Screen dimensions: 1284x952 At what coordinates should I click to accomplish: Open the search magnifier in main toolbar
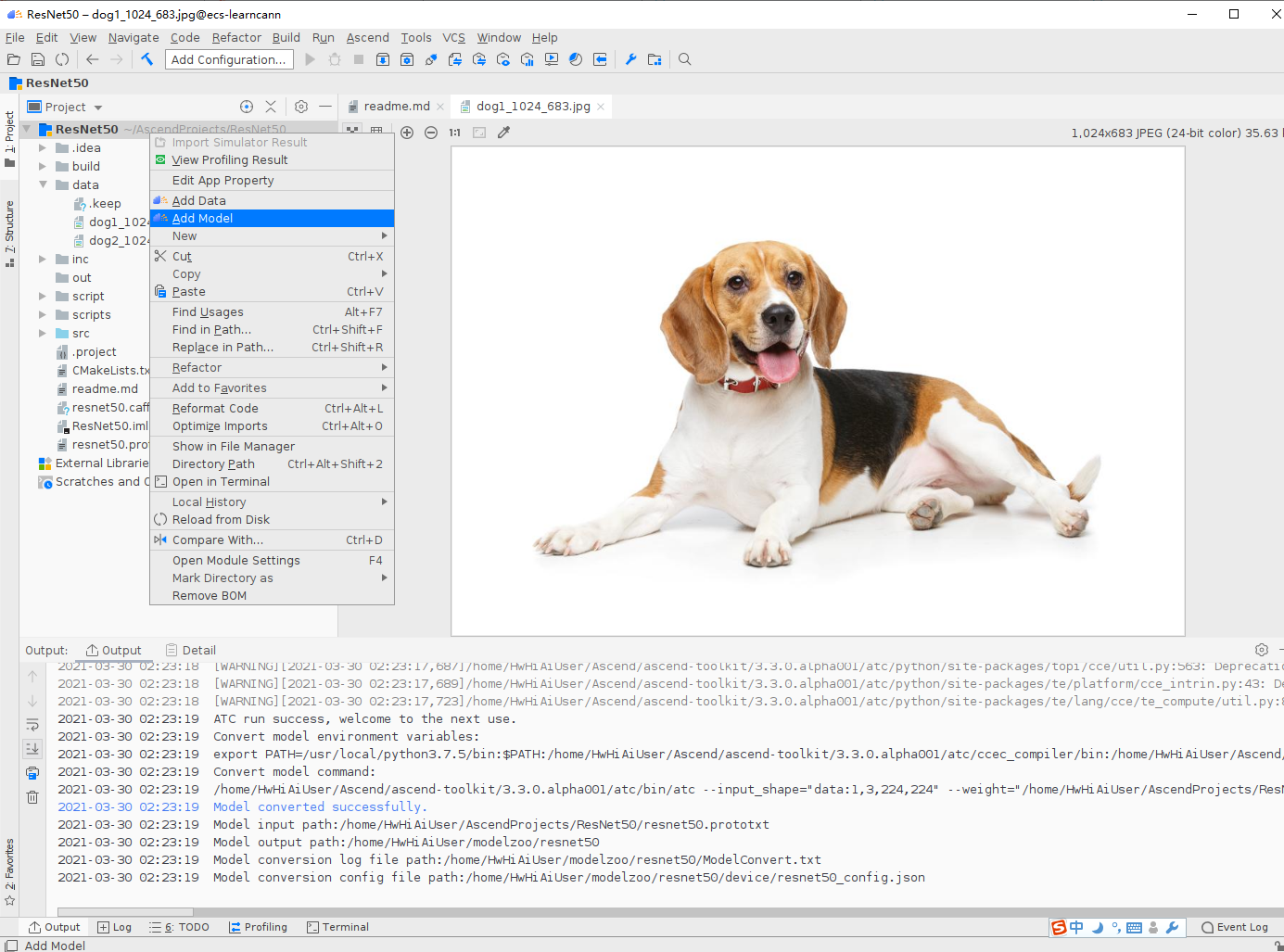tap(685, 59)
